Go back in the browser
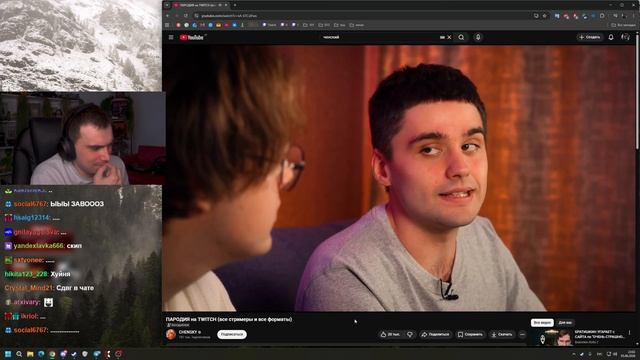The height and width of the screenshot is (360, 640). pos(167,16)
